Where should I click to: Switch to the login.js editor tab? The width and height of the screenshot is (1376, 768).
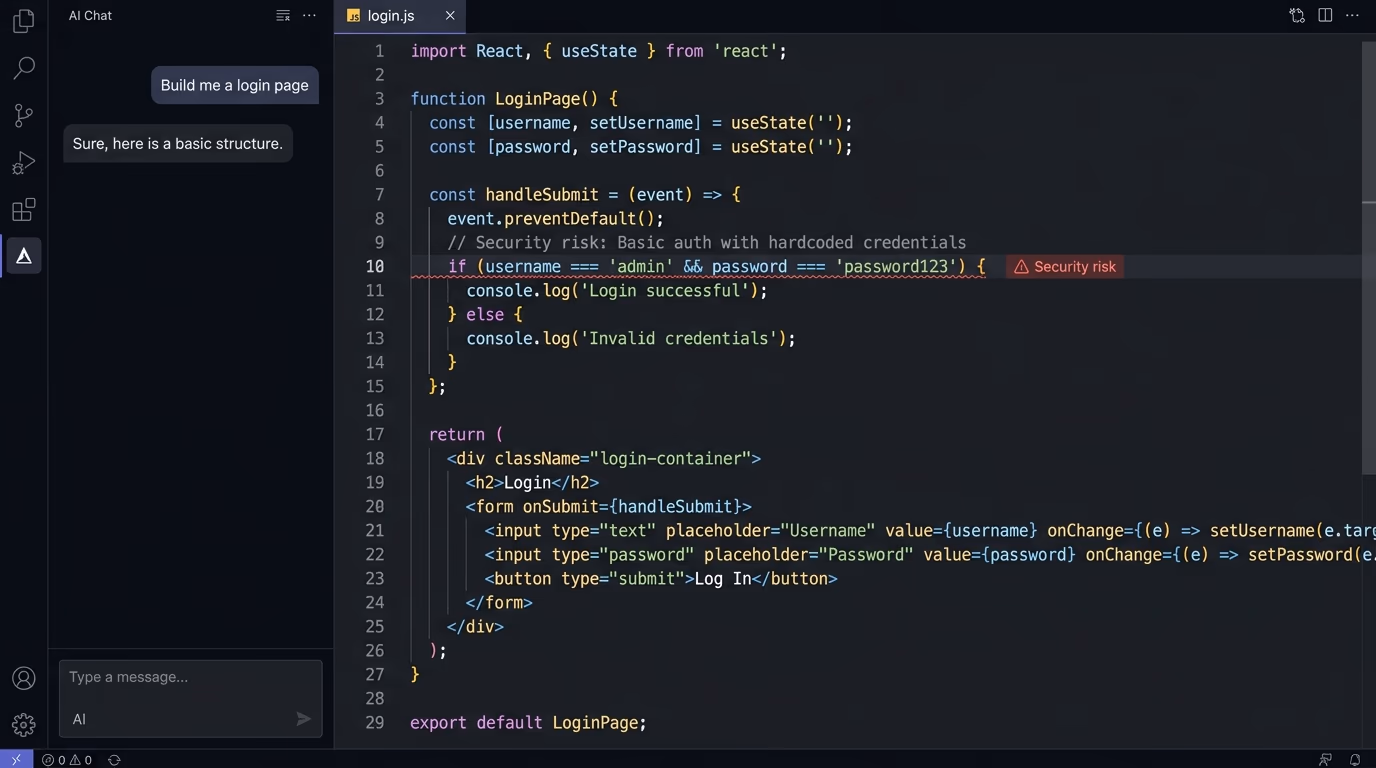click(401, 16)
